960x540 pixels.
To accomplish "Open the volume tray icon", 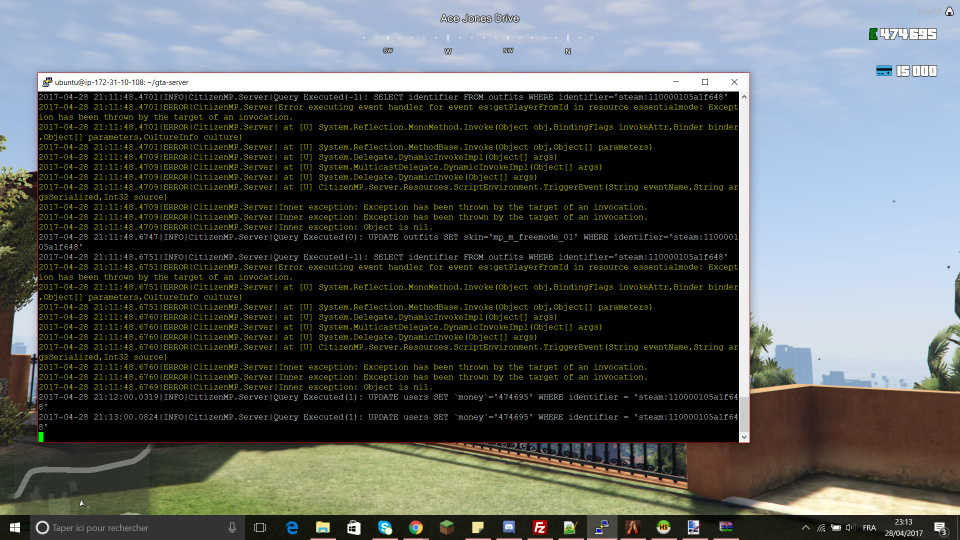I will coord(850,528).
